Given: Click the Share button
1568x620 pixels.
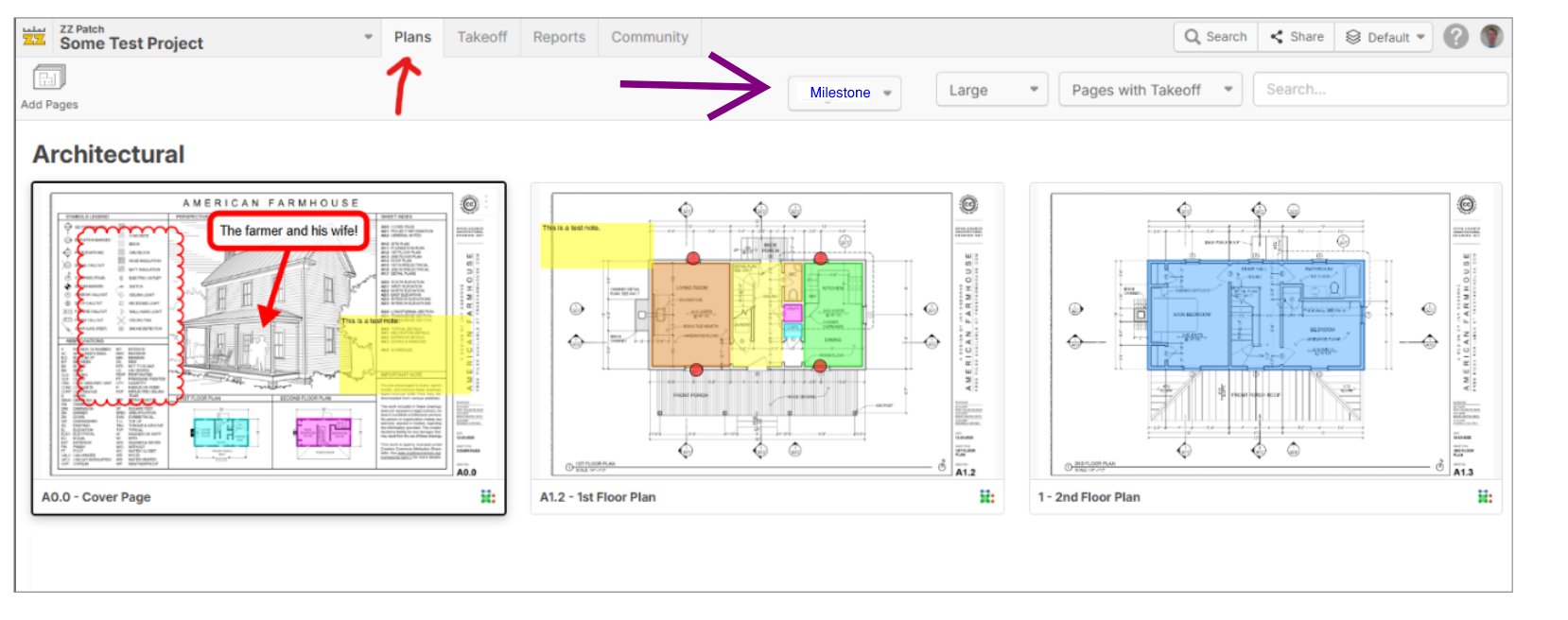Looking at the screenshot, I should point(1297,37).
